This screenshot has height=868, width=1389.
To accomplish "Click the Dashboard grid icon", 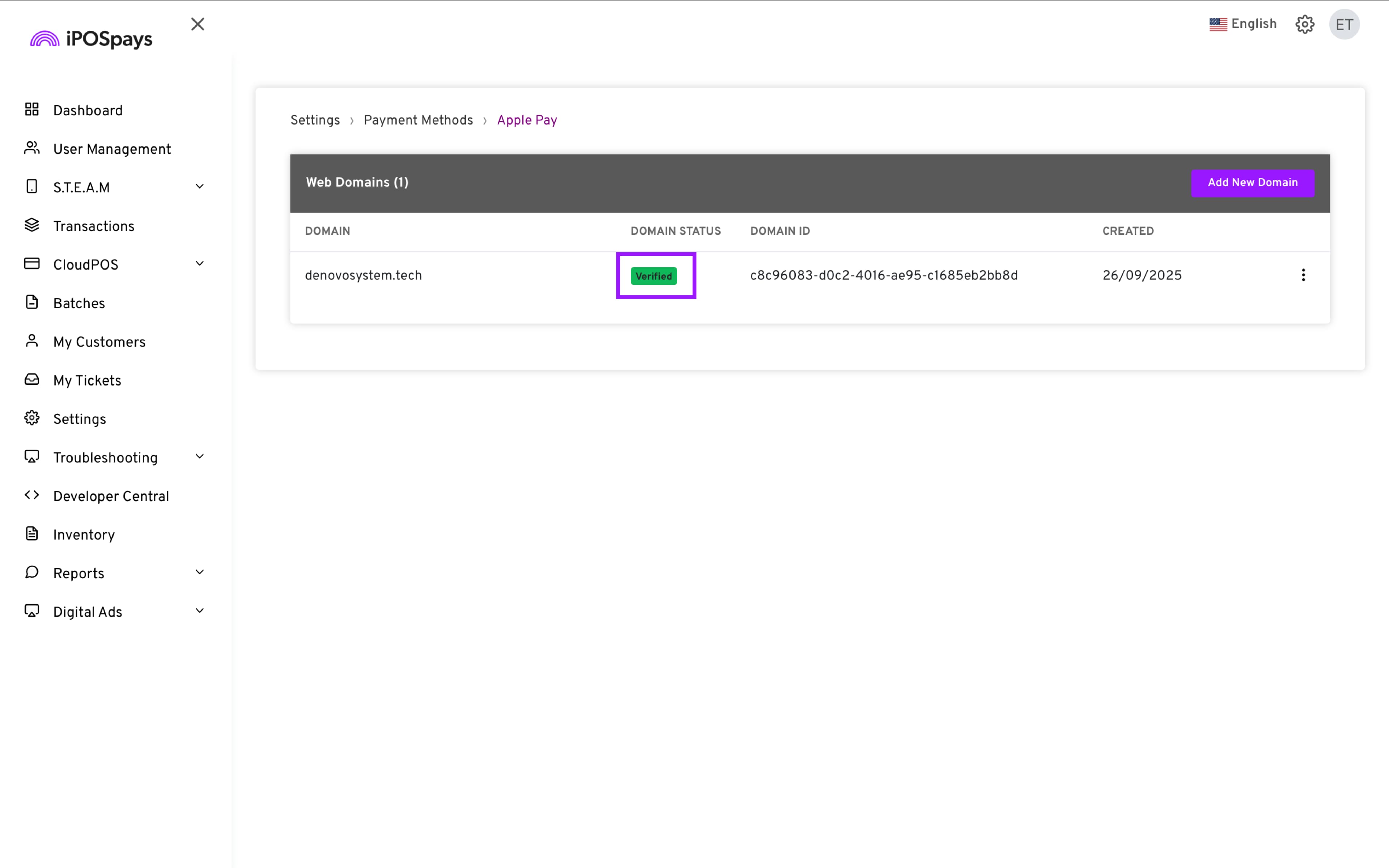I will pos(31,109).
